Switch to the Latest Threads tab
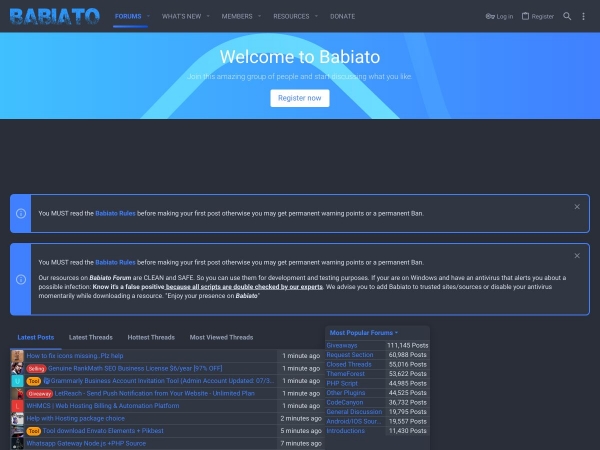Screen dimensions: 600x450 click(x=91, y=337)
